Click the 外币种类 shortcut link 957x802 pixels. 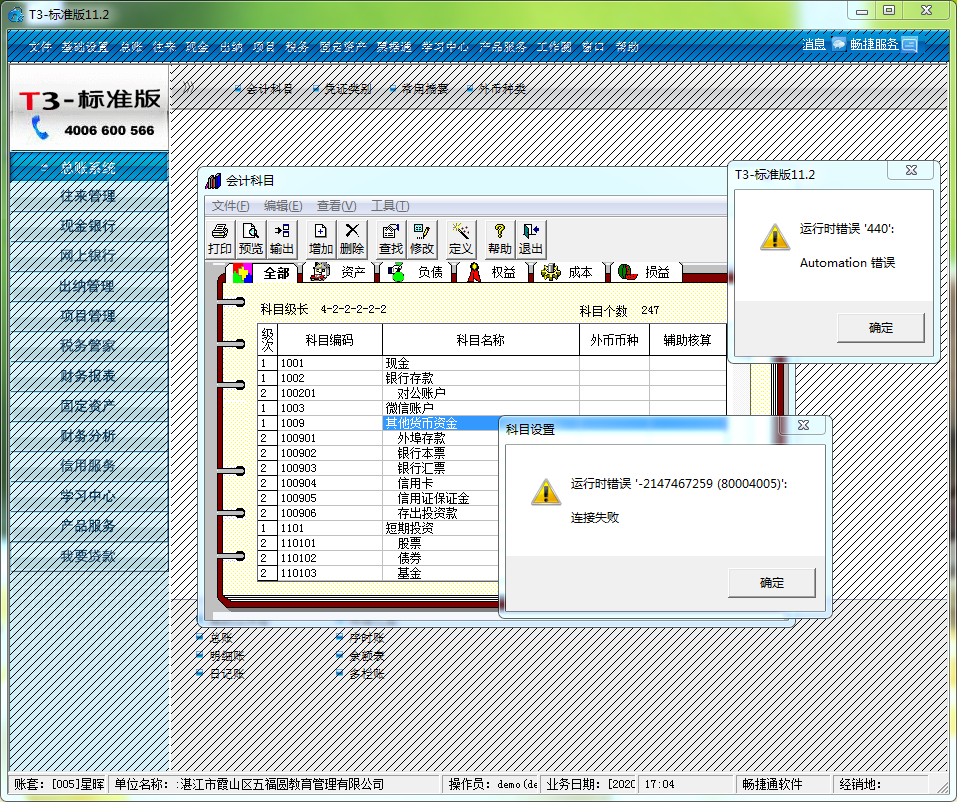(502, 89)
